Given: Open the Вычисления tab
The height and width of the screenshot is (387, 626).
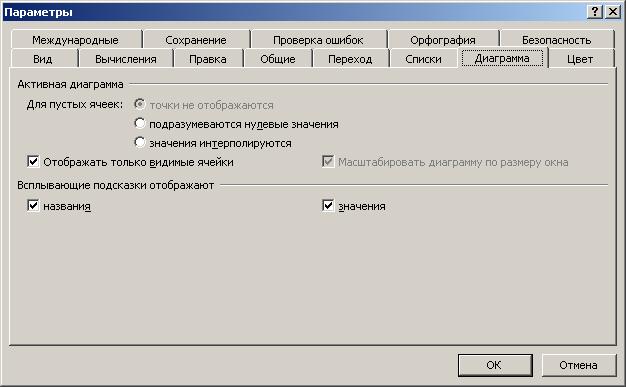Looking at the screenshot, I should pyautogui.click(x=126, y=59).
